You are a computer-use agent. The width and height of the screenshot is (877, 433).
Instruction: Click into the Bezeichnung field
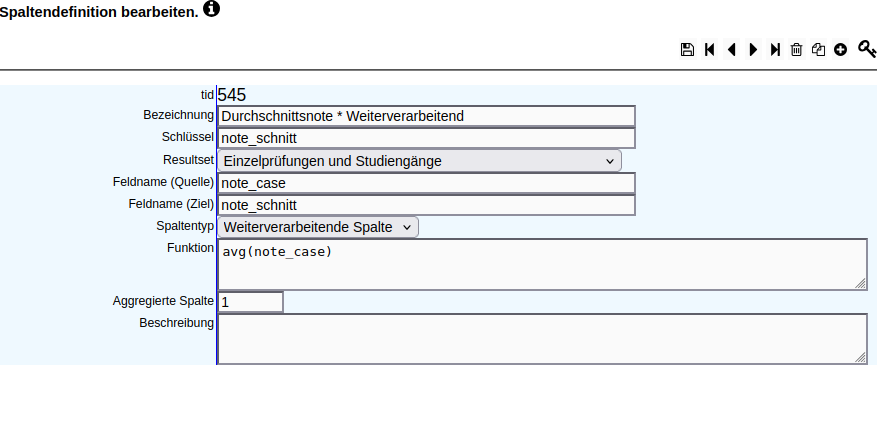coord(426,116)
